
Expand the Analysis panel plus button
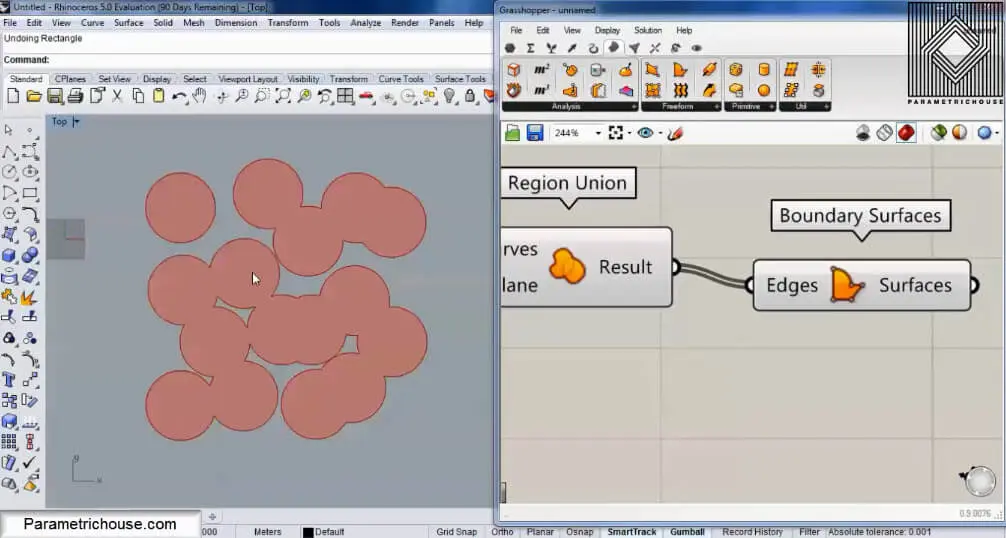[634, 106]
